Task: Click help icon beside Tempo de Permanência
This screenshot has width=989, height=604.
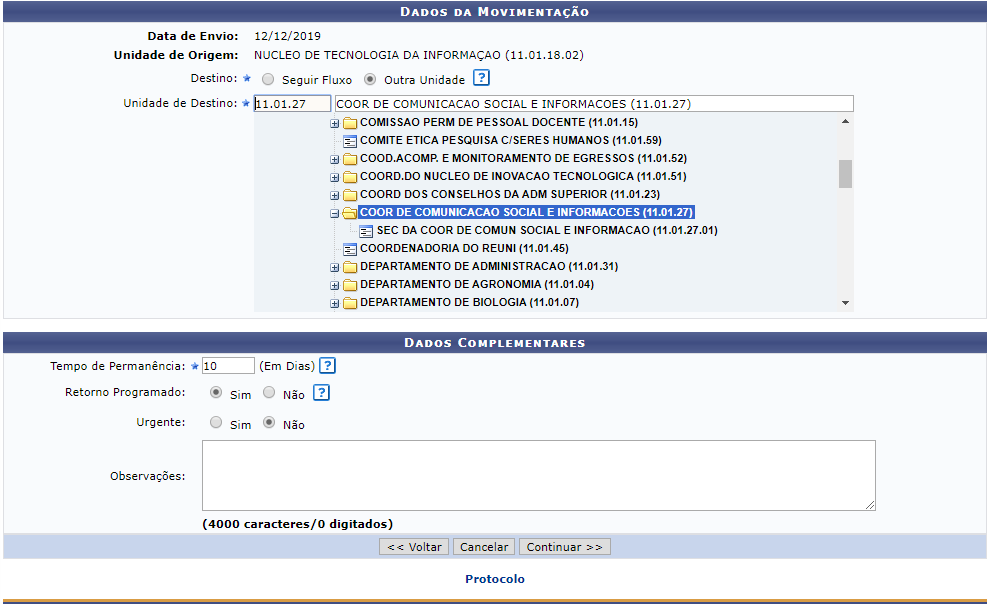Action: coord(327,365)
